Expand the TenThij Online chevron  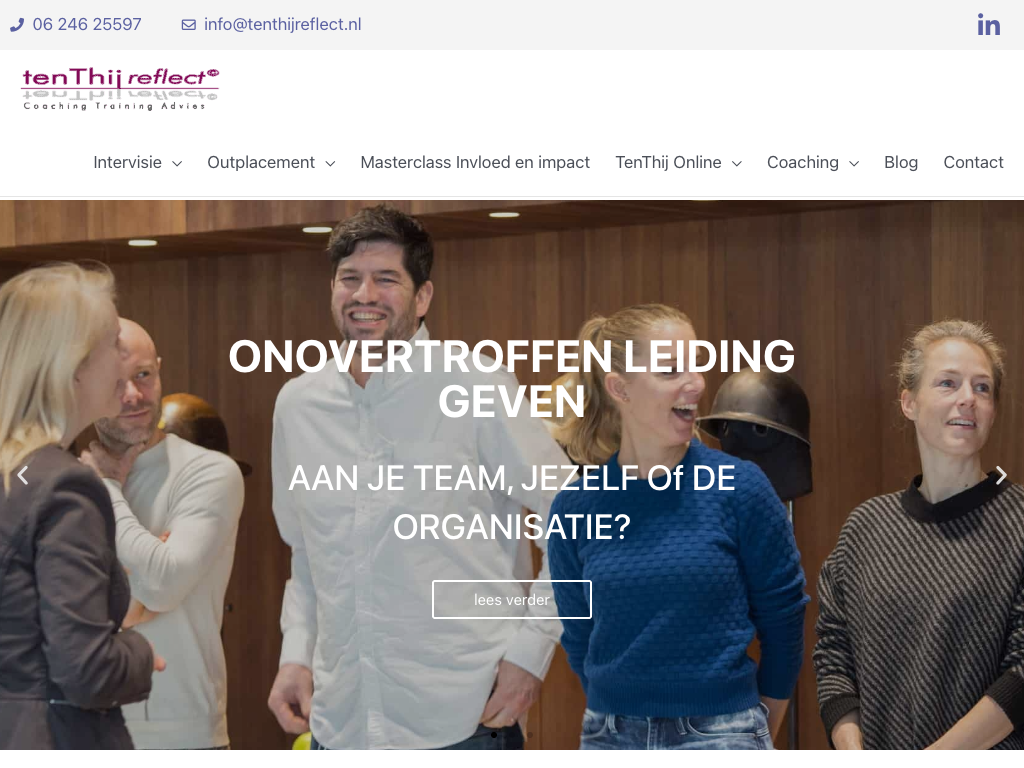[x=737, y=163]
